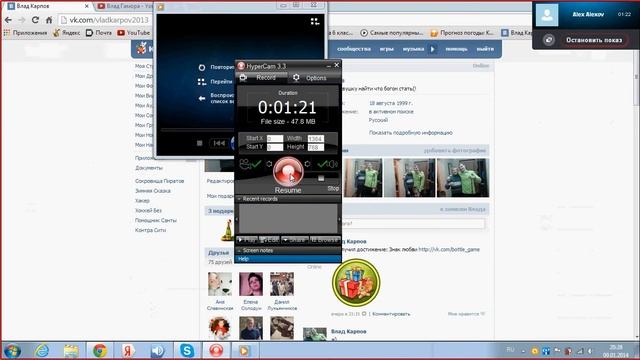Click сообщества in VK header
The height and width of the screenshot is (360, 640).
coord(354,49)
